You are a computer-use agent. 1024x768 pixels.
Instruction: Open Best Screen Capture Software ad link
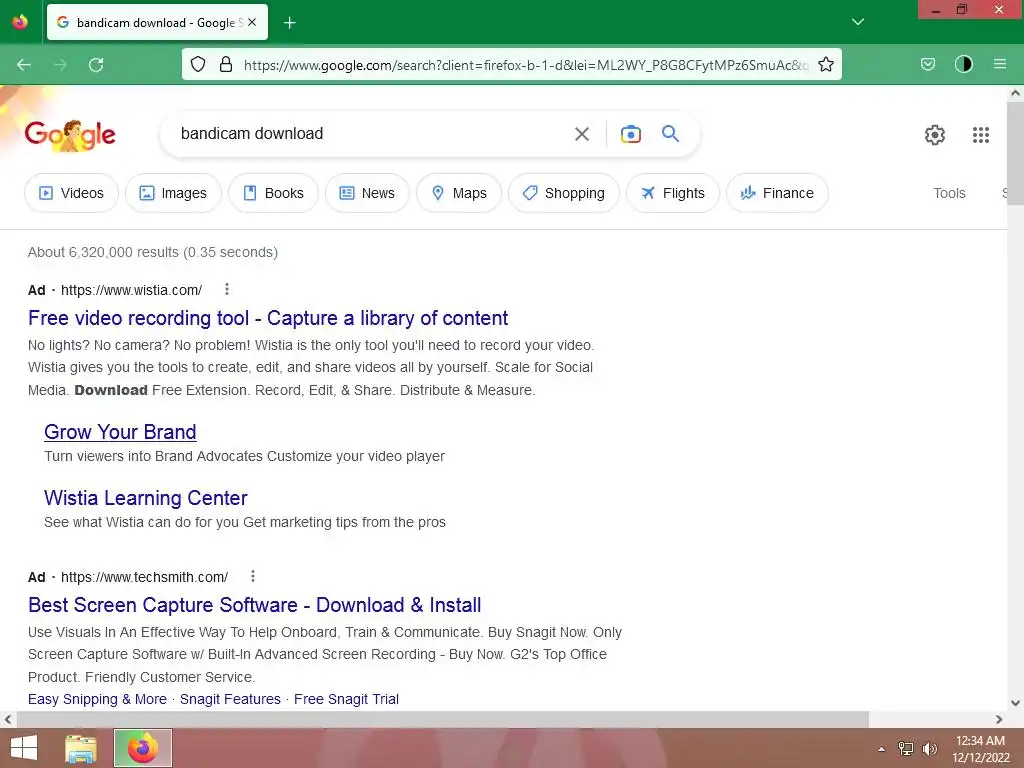tap(255, 605)
